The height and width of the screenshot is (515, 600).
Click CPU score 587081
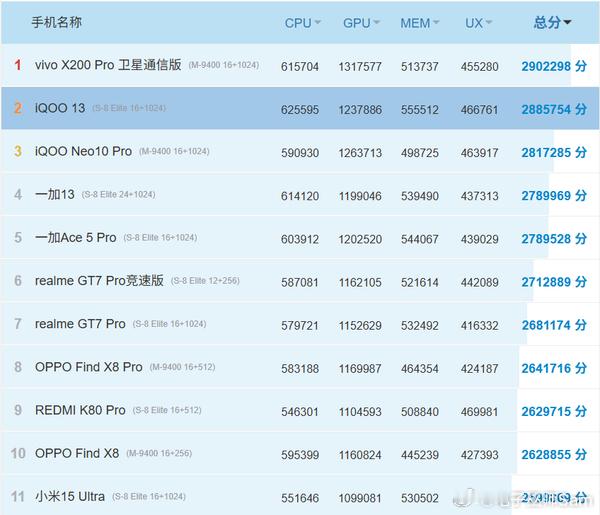tap(300, 283)
